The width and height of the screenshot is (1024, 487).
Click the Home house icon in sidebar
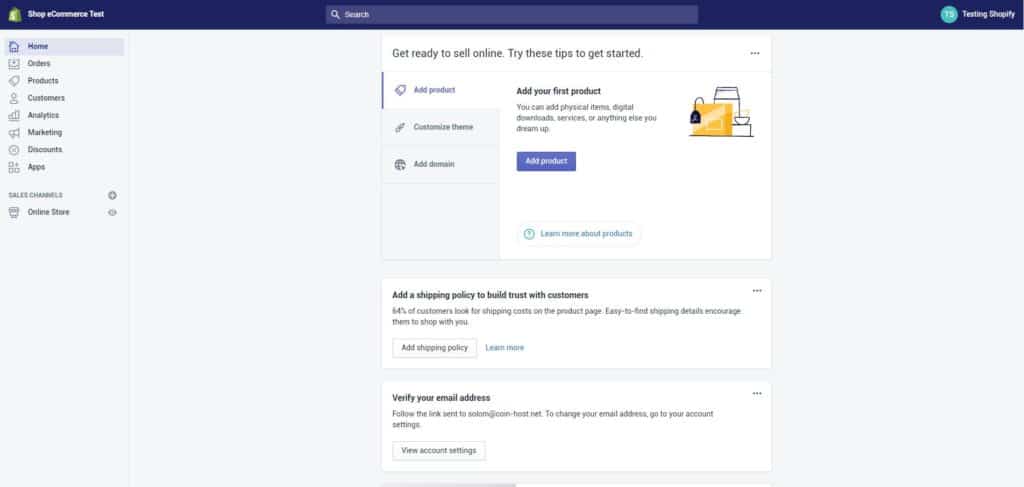(x=14, y=46)
